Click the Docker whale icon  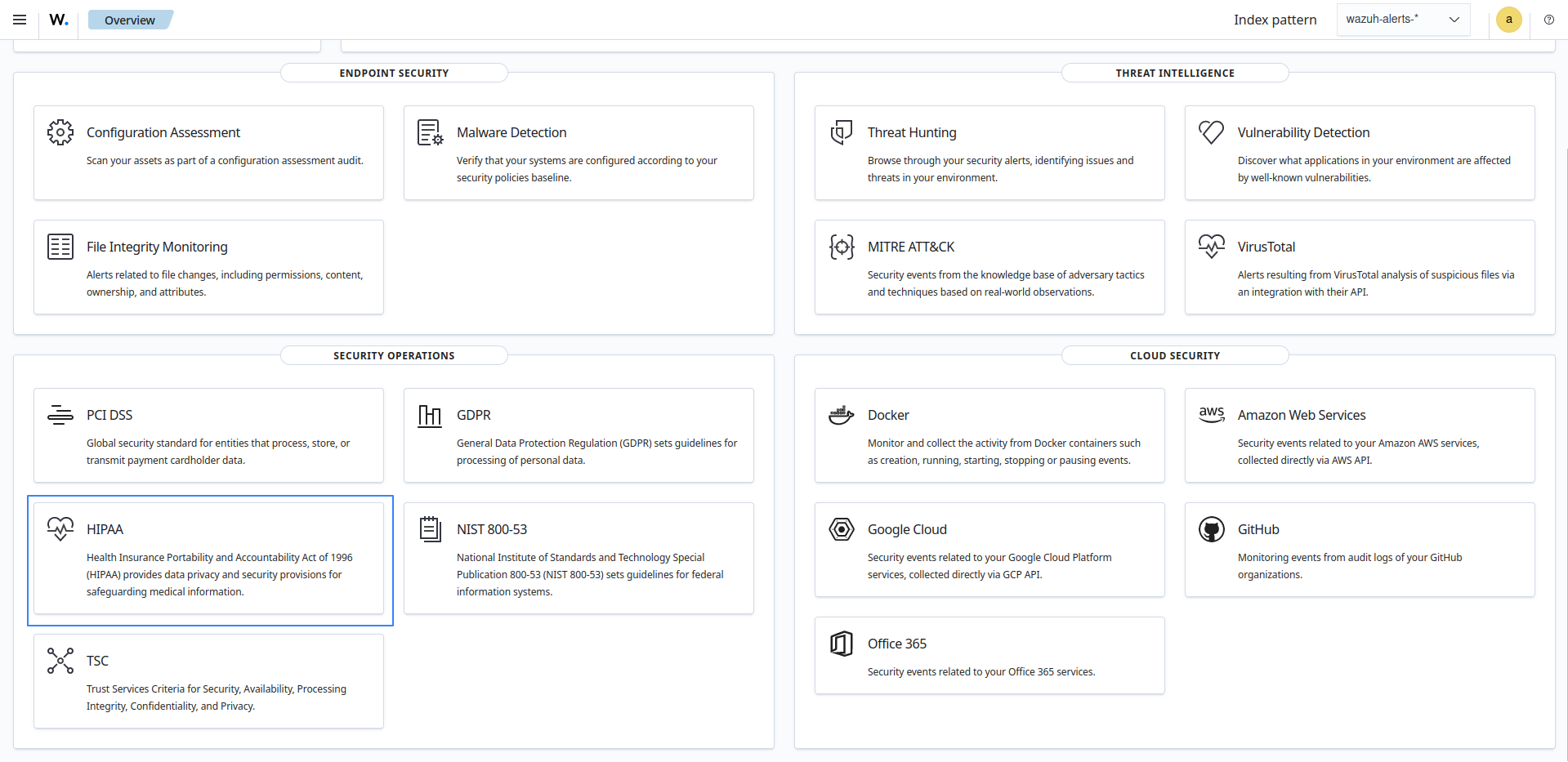pos(841,415)
